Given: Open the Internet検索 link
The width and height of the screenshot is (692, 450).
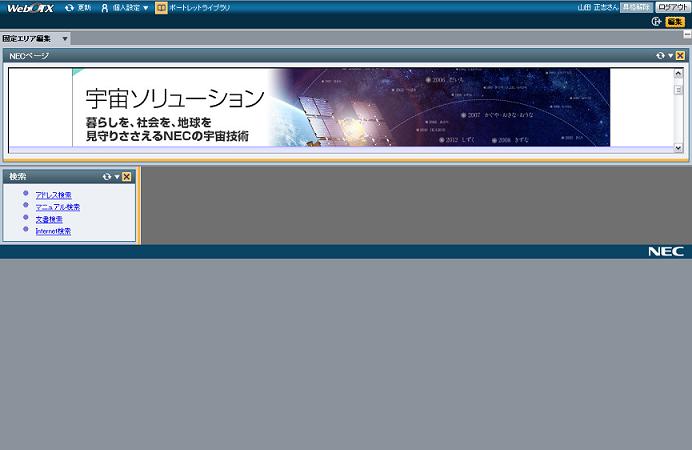Looking at the screenshot, I should click(53, 231).
